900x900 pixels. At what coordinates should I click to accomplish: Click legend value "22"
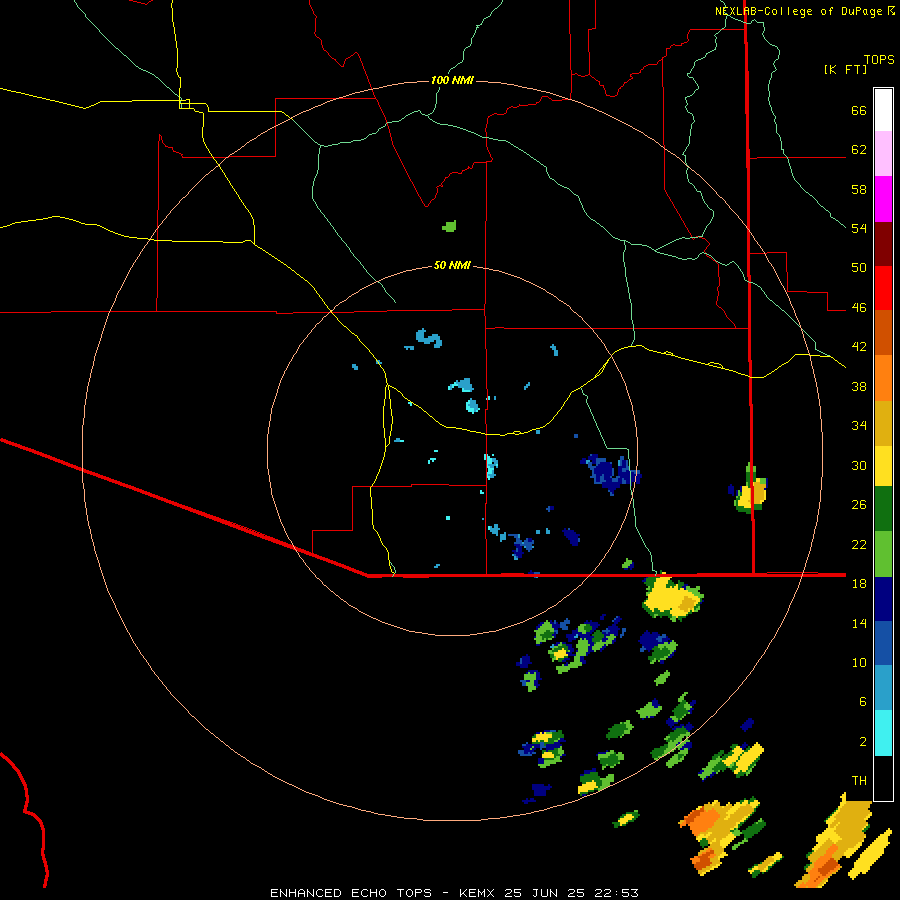859,544
